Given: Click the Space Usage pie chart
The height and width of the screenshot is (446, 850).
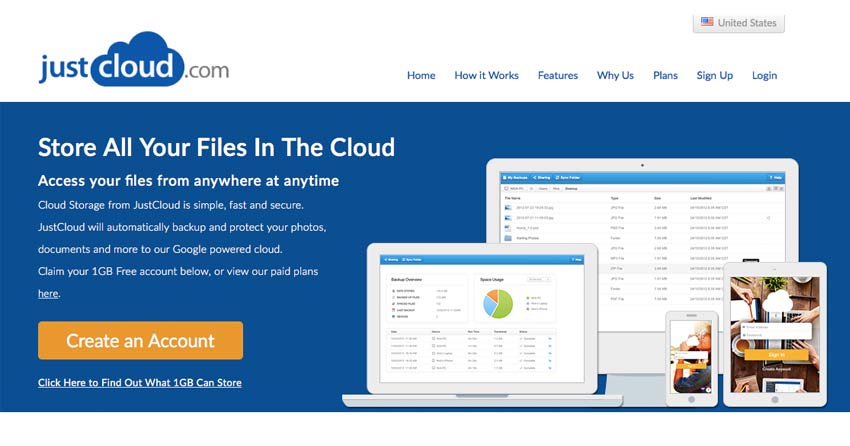Looking at the screenshot, I should [x=498, y=303].
